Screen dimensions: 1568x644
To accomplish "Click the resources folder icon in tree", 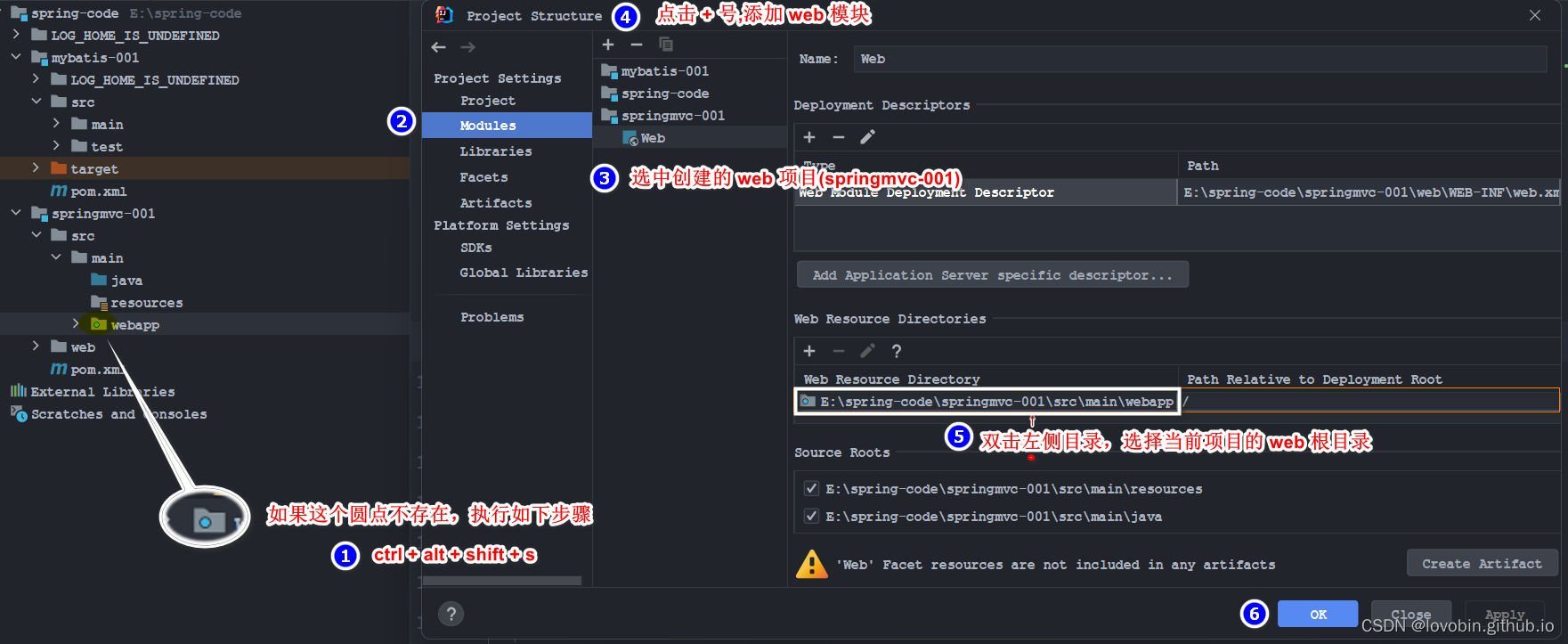I will 99,302.
